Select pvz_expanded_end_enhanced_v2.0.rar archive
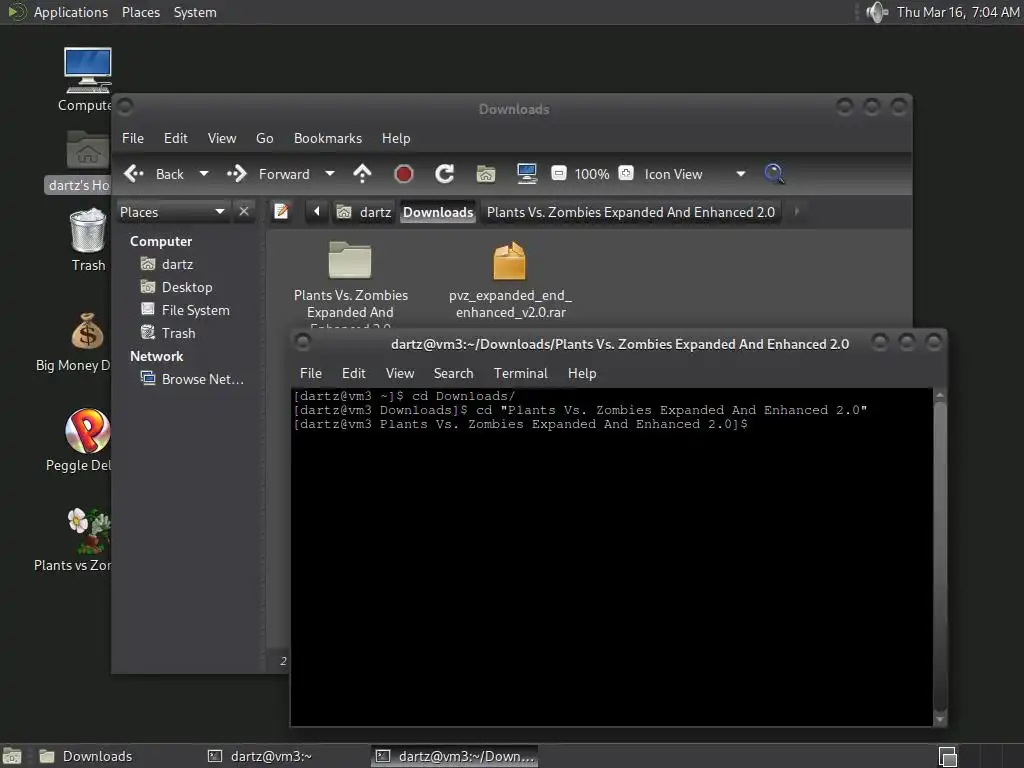The width and height of the screenshot is (1024, 768). [510, 280]
